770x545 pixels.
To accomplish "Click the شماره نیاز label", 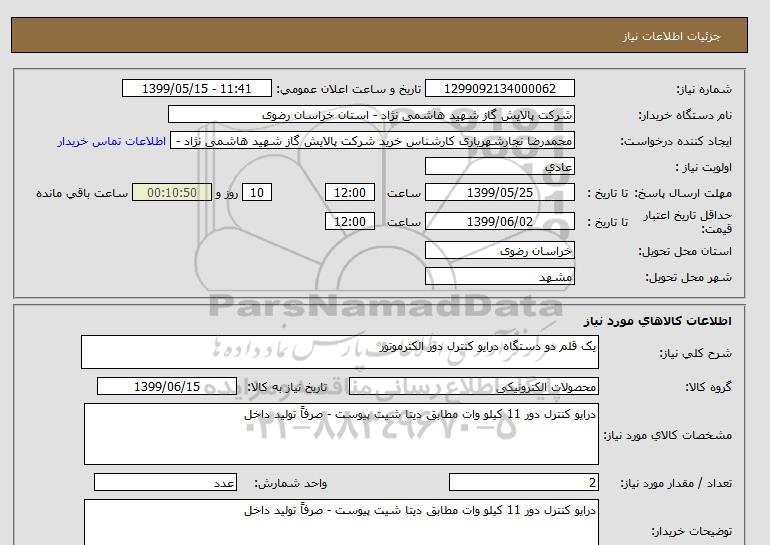I will [704, 89].
